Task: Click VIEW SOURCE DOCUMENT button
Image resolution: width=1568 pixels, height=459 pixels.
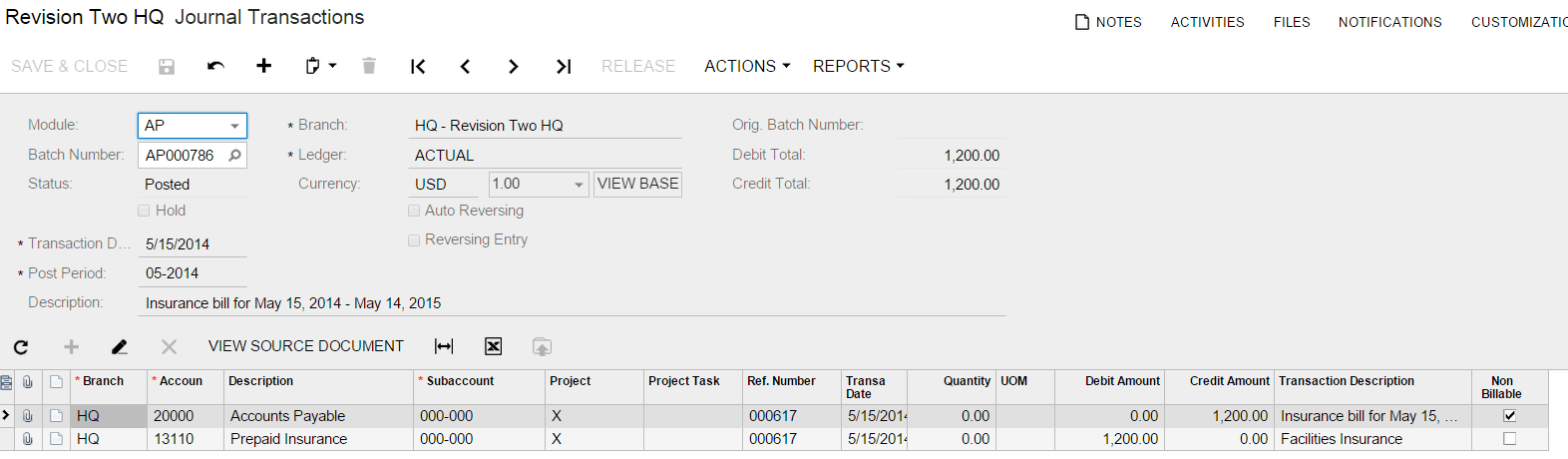Action: click(306, 346)
